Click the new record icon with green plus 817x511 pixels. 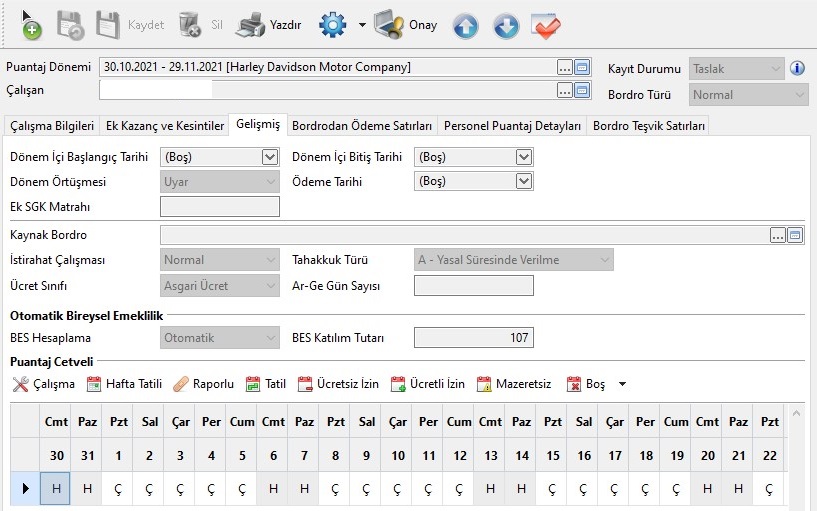(30, 25)
